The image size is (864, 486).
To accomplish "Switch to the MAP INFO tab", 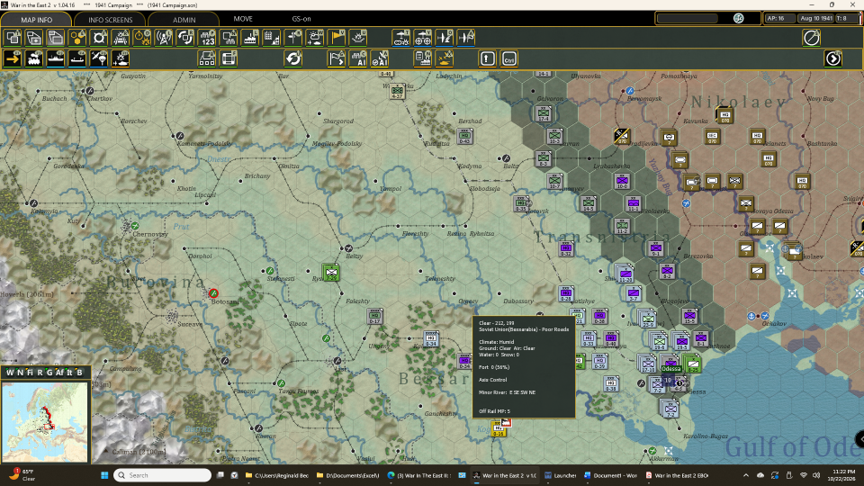I will coord(36,19).
